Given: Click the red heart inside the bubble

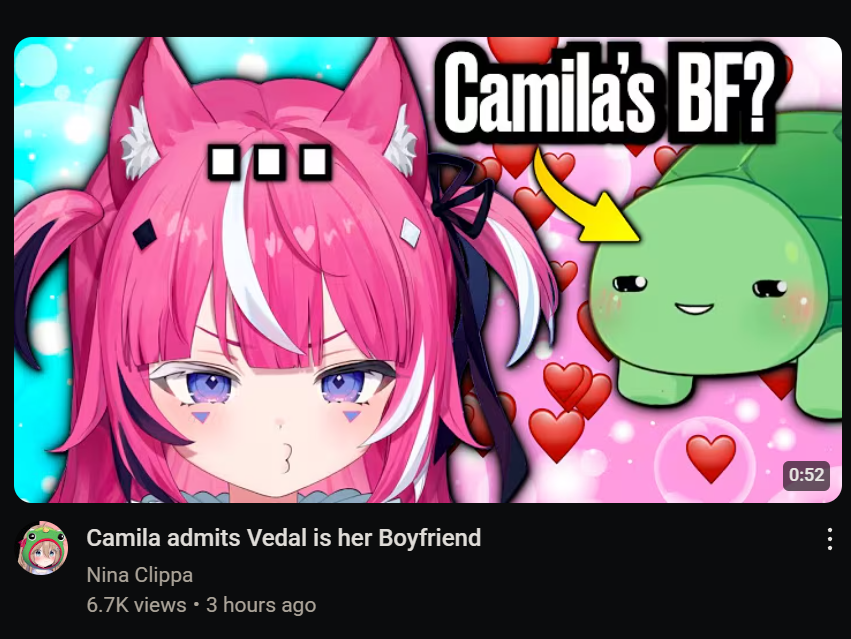Looking at the screenshot, I should (711, 457).
